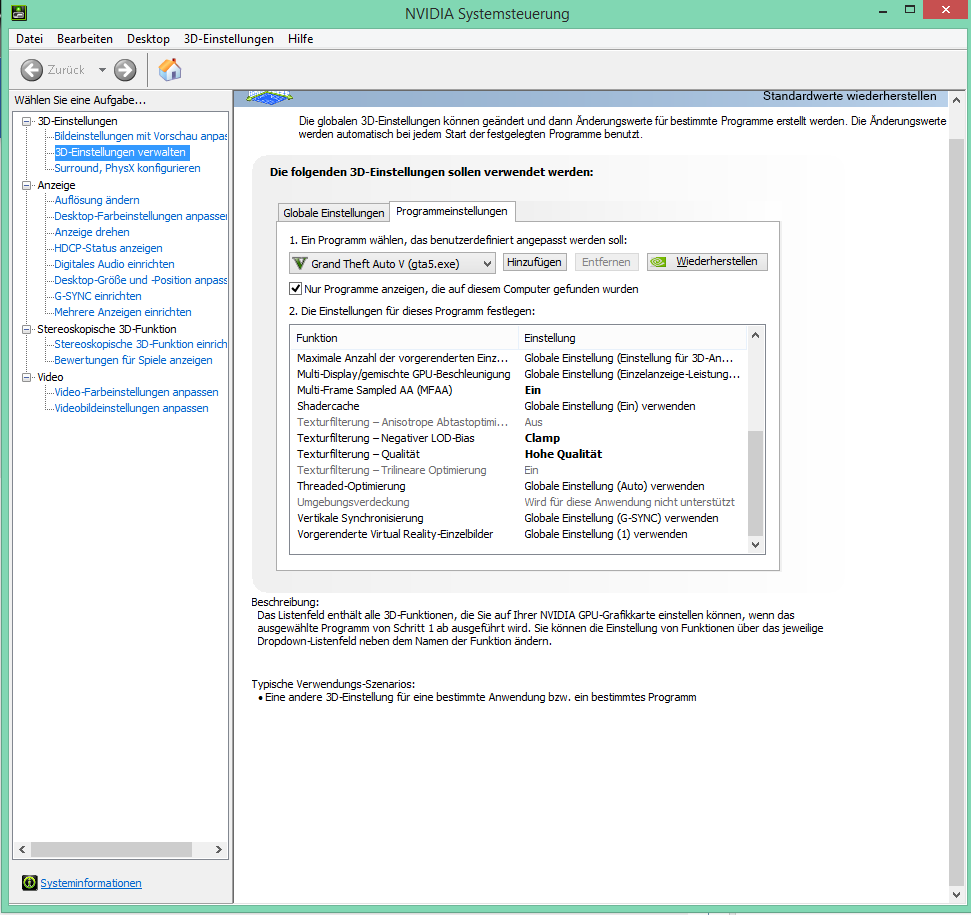Open Stereoskopische 3D-Funktion einrichten
Viewport: 971px width, 915px height.
coord(141,344)
